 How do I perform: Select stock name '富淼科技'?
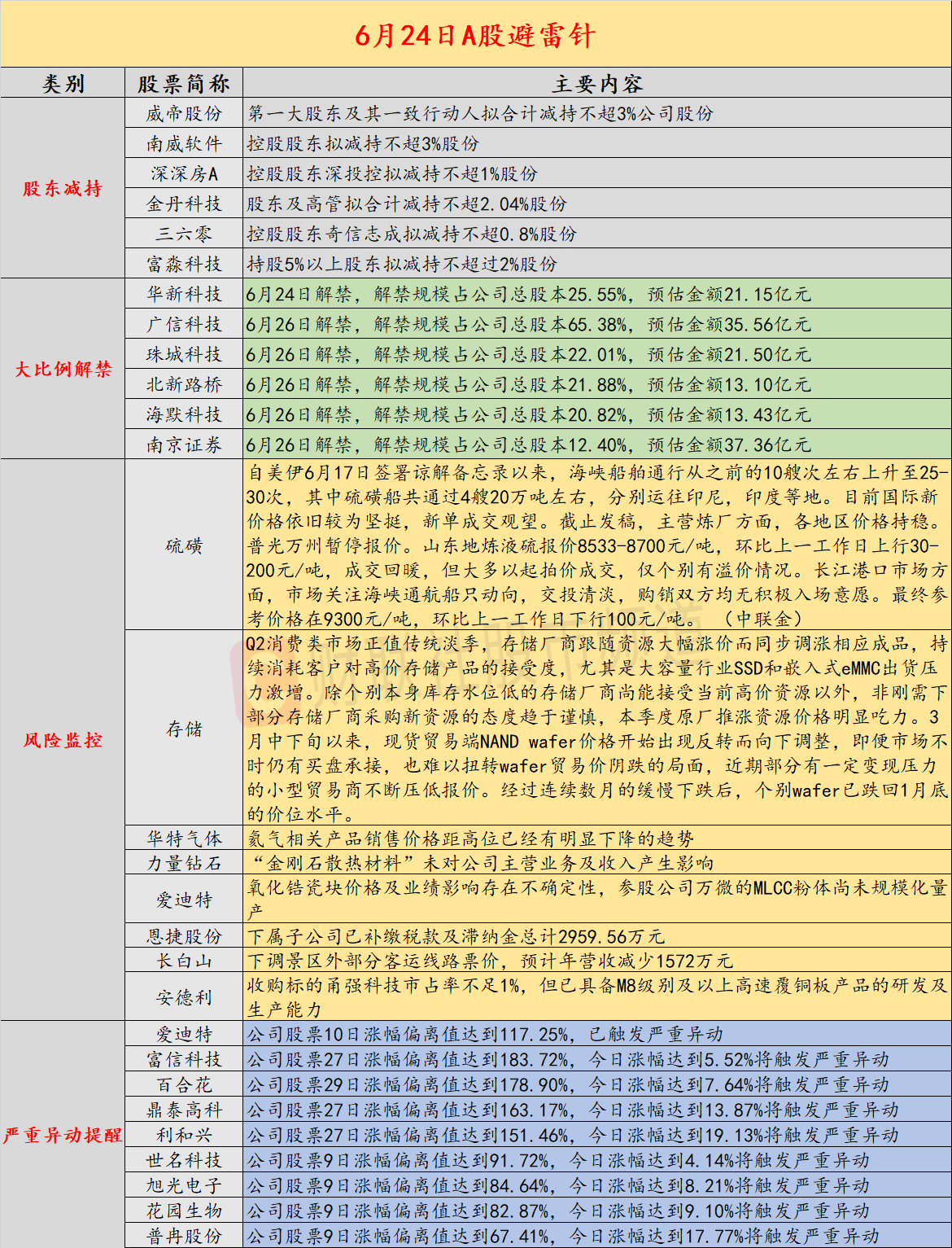[184, 264]
